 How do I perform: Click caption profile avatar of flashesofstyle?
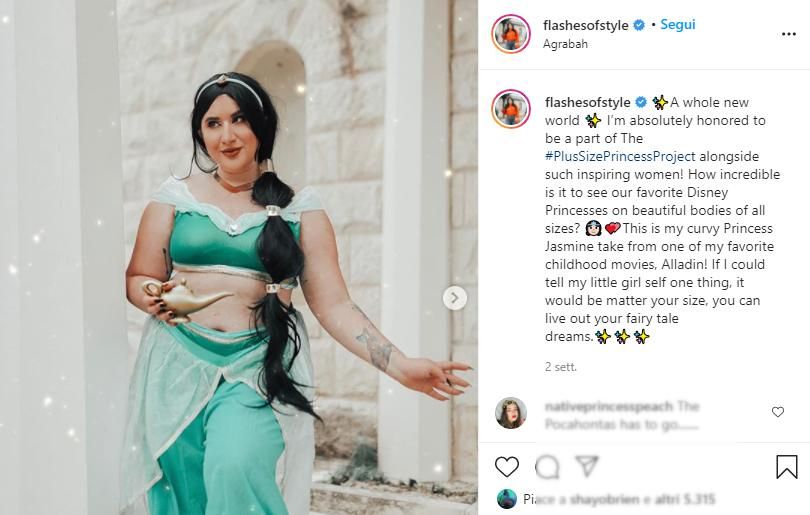tap(511, 108)
